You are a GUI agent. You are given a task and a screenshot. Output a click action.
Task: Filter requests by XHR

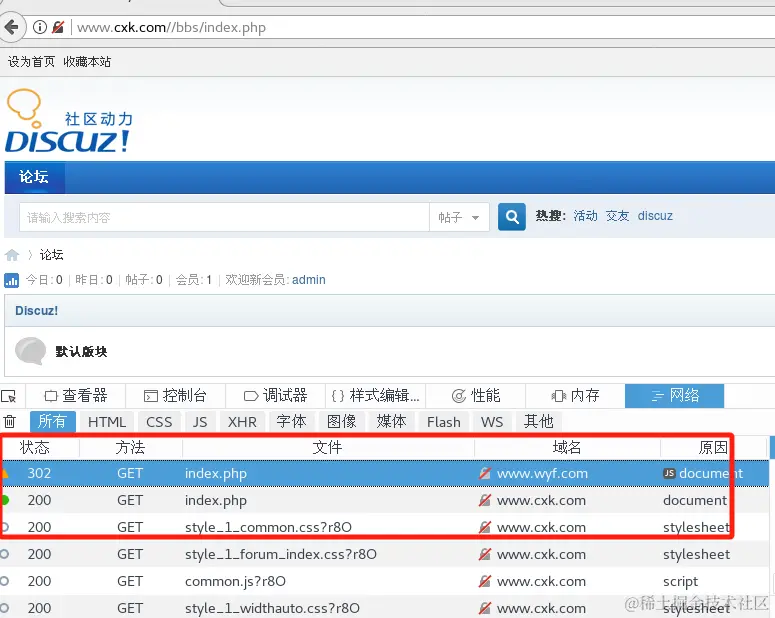pyautogui.click(x=242, y=422)
